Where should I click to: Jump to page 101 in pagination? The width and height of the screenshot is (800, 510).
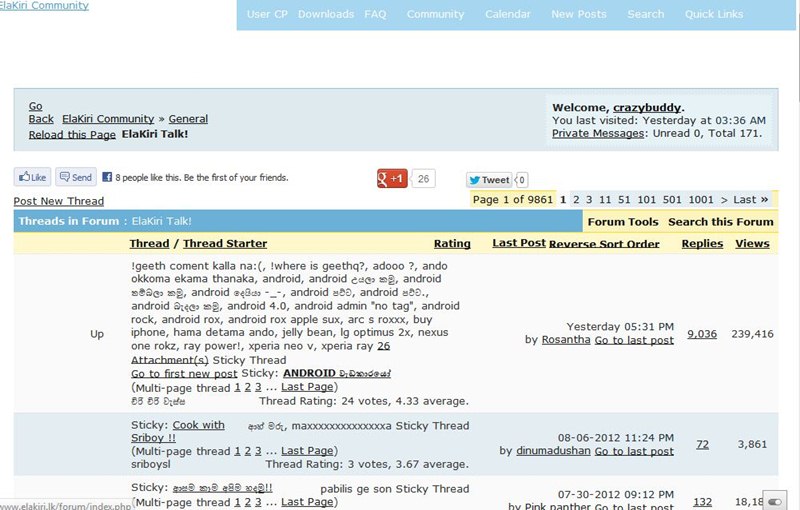click(646, 199)
